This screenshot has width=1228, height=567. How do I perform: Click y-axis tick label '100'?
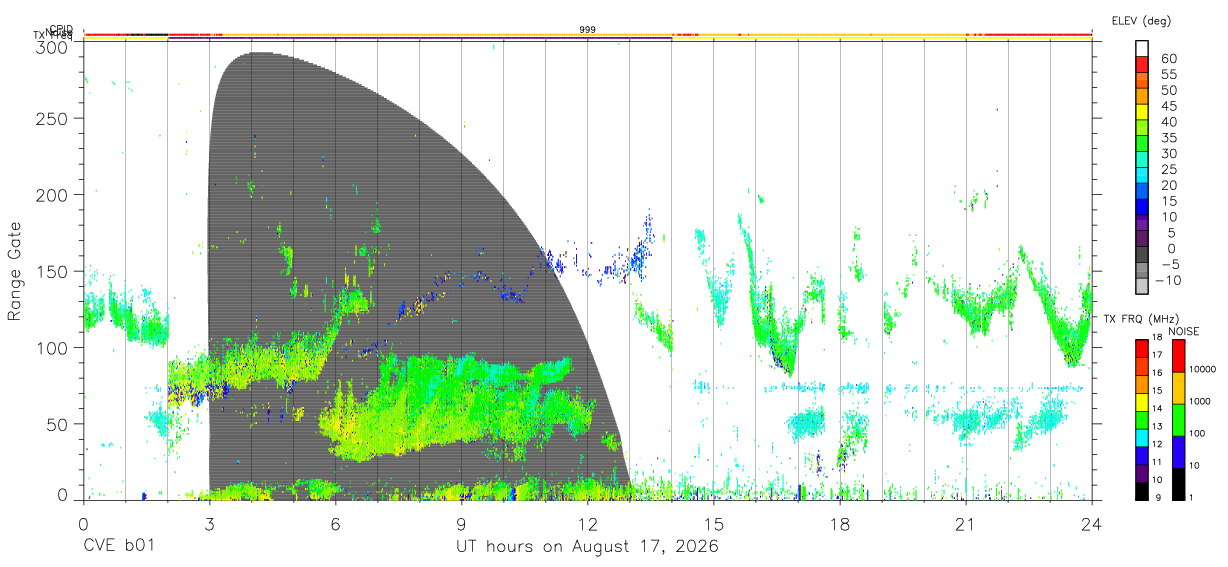pyautogui.click(x=52, y=347)
